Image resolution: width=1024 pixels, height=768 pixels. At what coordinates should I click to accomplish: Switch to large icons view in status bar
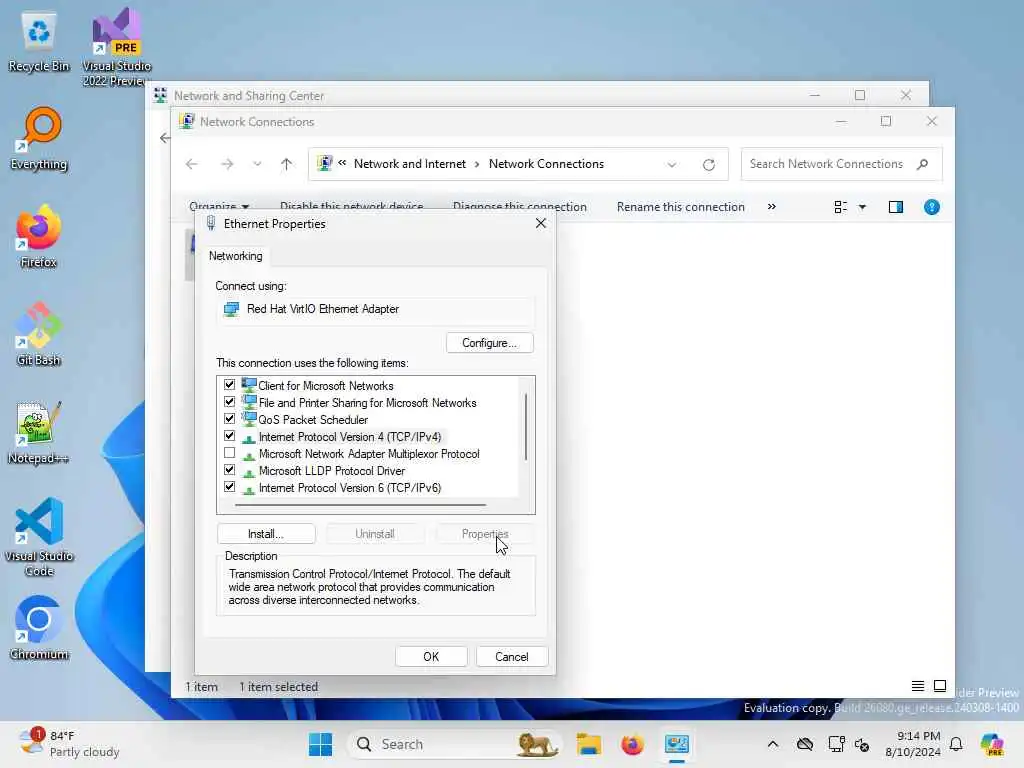[x=940, y=686]
